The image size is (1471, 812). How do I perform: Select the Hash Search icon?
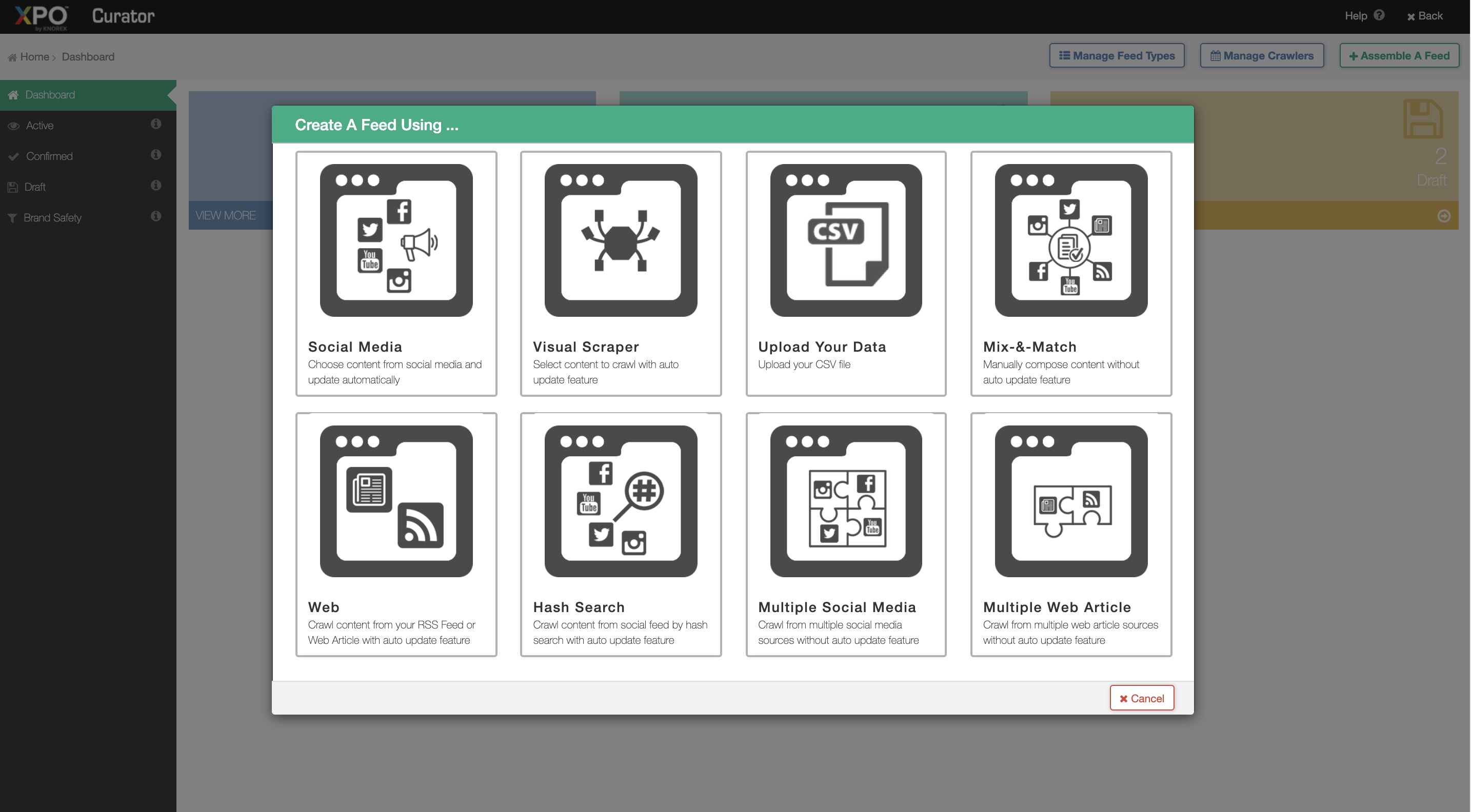(621, 501)
